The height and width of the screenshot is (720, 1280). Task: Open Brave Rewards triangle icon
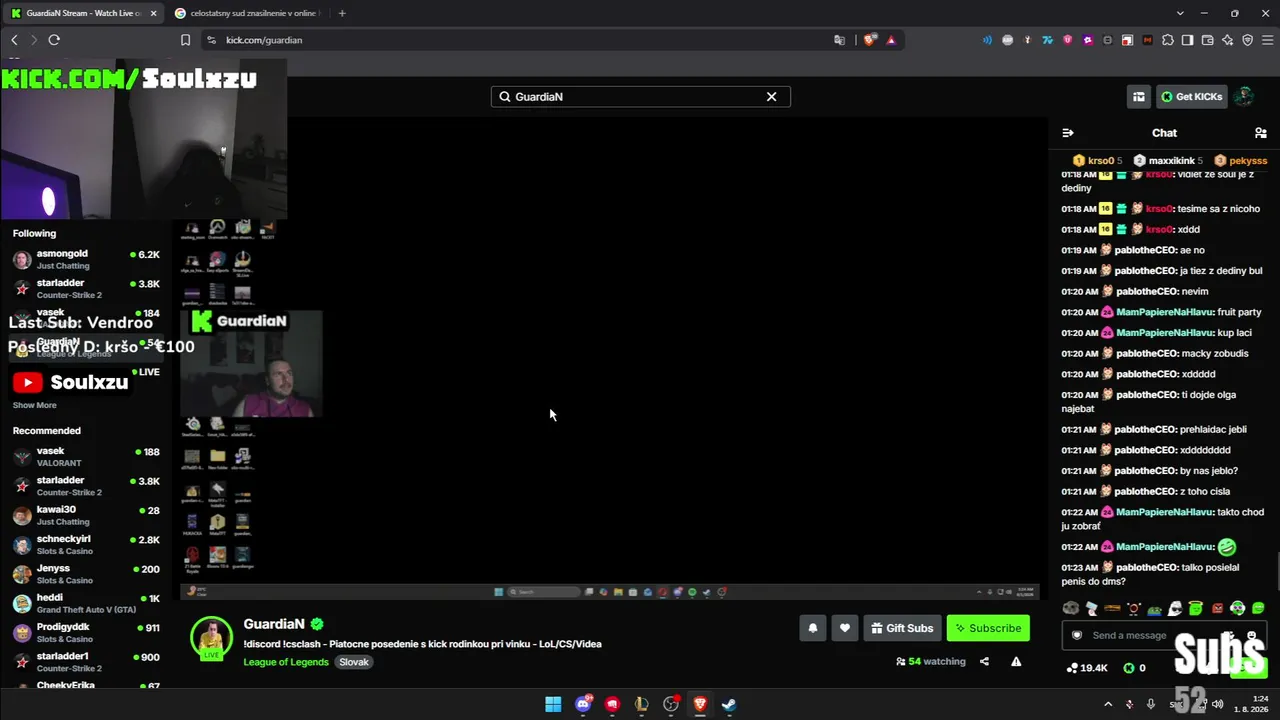click(x=891, y=40)
